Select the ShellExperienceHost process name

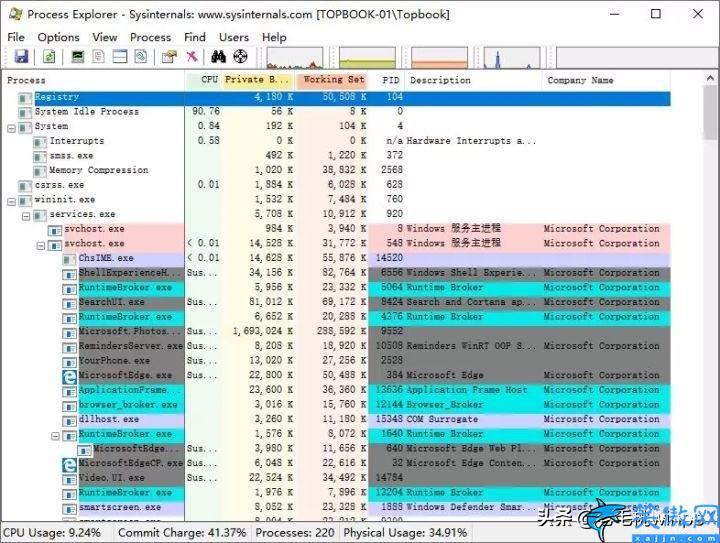pyautogui.click(x=130, y=273)
